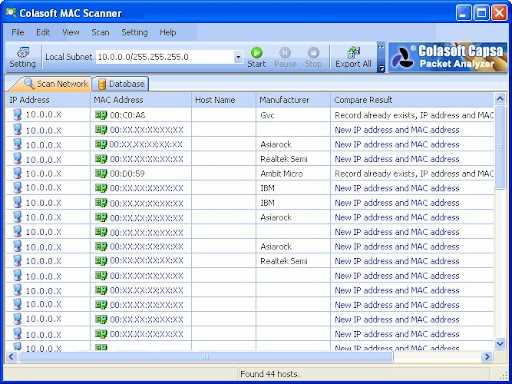Viewport: 512px width, 384px height.
Task: Click the host icon in the Gvc row
Action: coord(17,115)
